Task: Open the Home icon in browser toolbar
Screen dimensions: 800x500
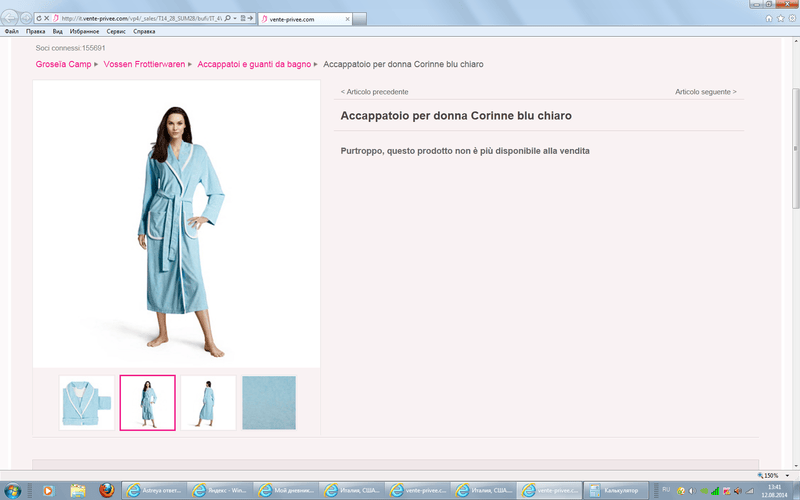Action: (x=769, y=18)
